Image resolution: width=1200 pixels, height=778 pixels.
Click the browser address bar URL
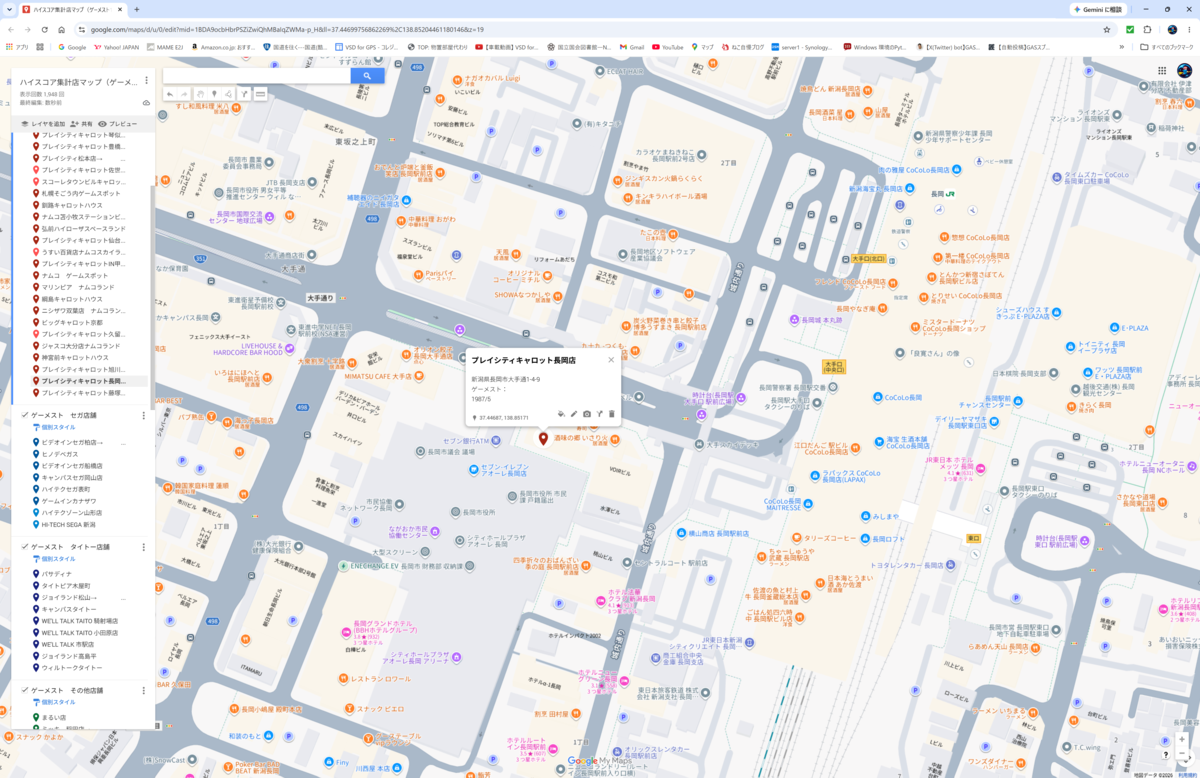[x=287, y=29]
